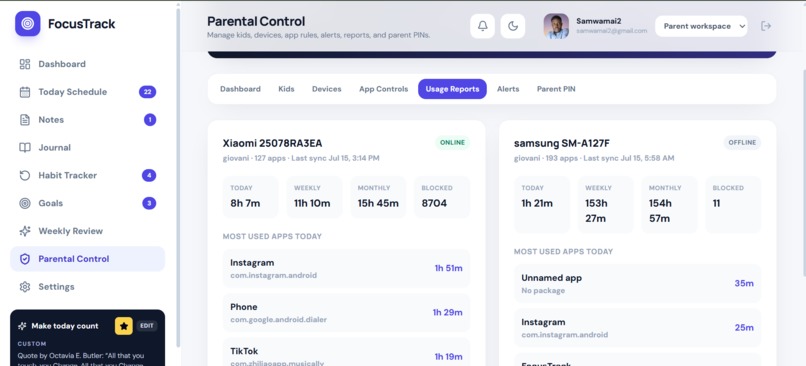
Task: Click the Goals badge 3
Action: tap(149, 203)
